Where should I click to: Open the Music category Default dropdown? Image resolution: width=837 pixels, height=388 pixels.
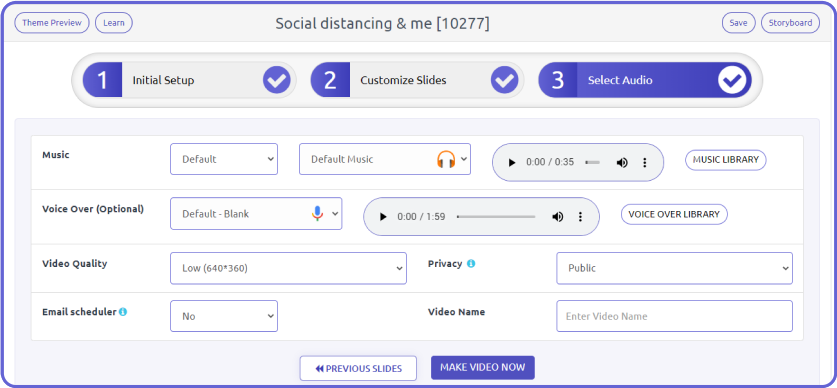pos(224,159)
